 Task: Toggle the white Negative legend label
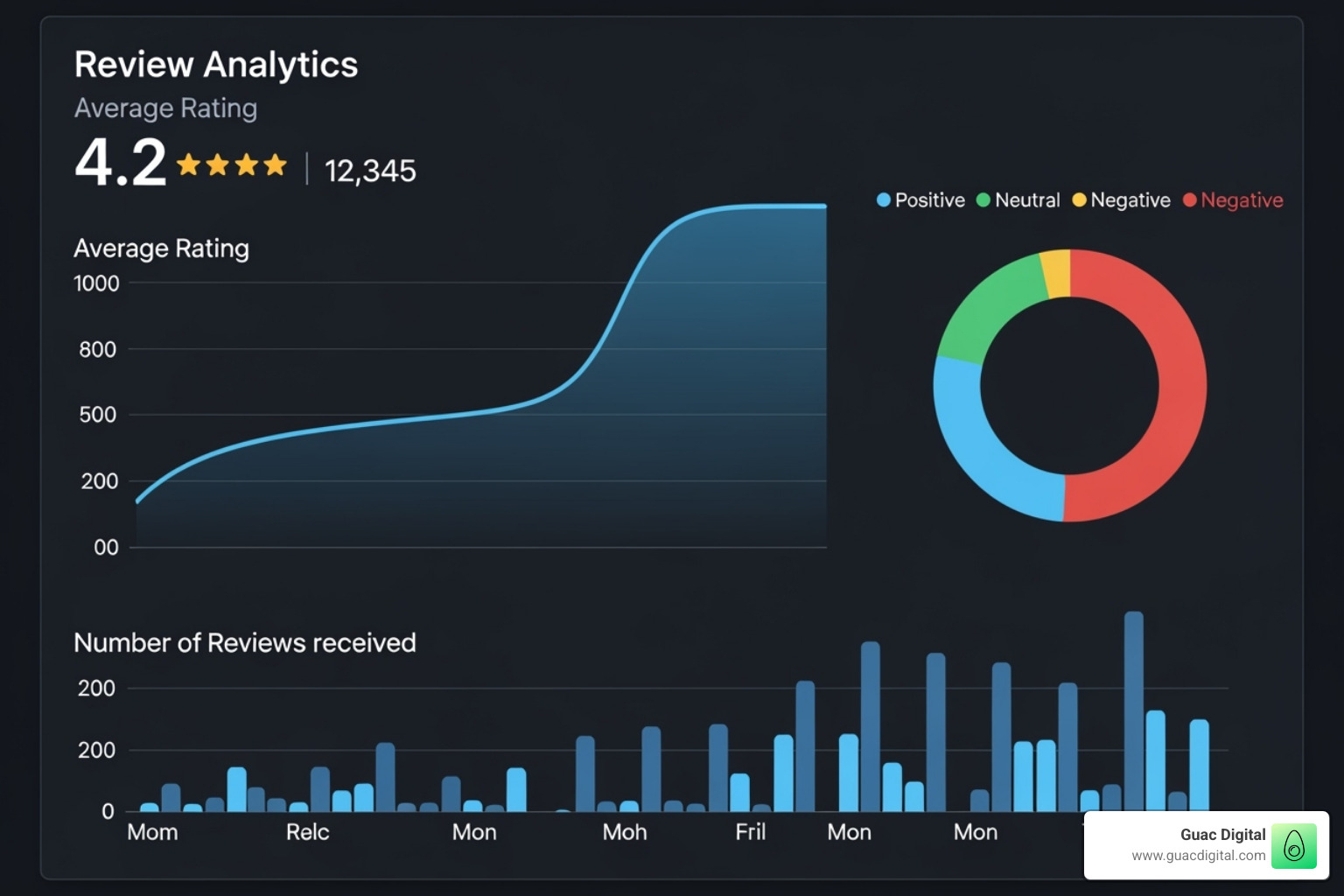[1130, 200]
